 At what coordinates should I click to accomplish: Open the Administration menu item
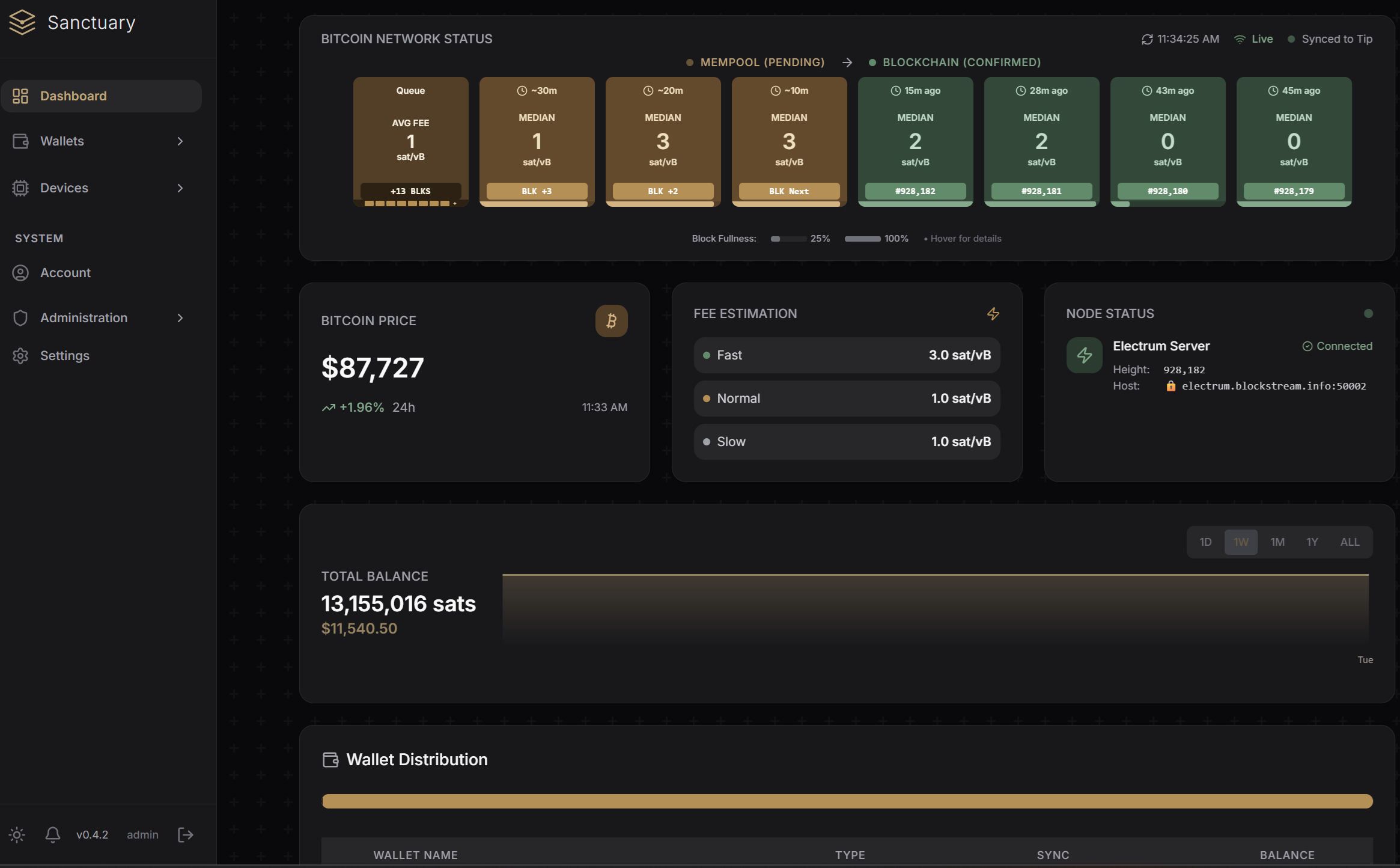click(101, 318)
